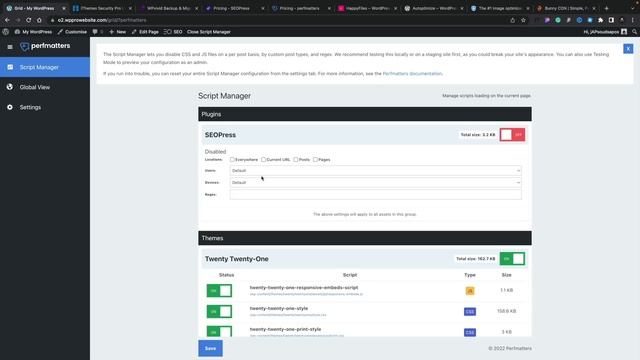
Task: Switch to the iThemes Security Pro tab
Action: (101, 8)
